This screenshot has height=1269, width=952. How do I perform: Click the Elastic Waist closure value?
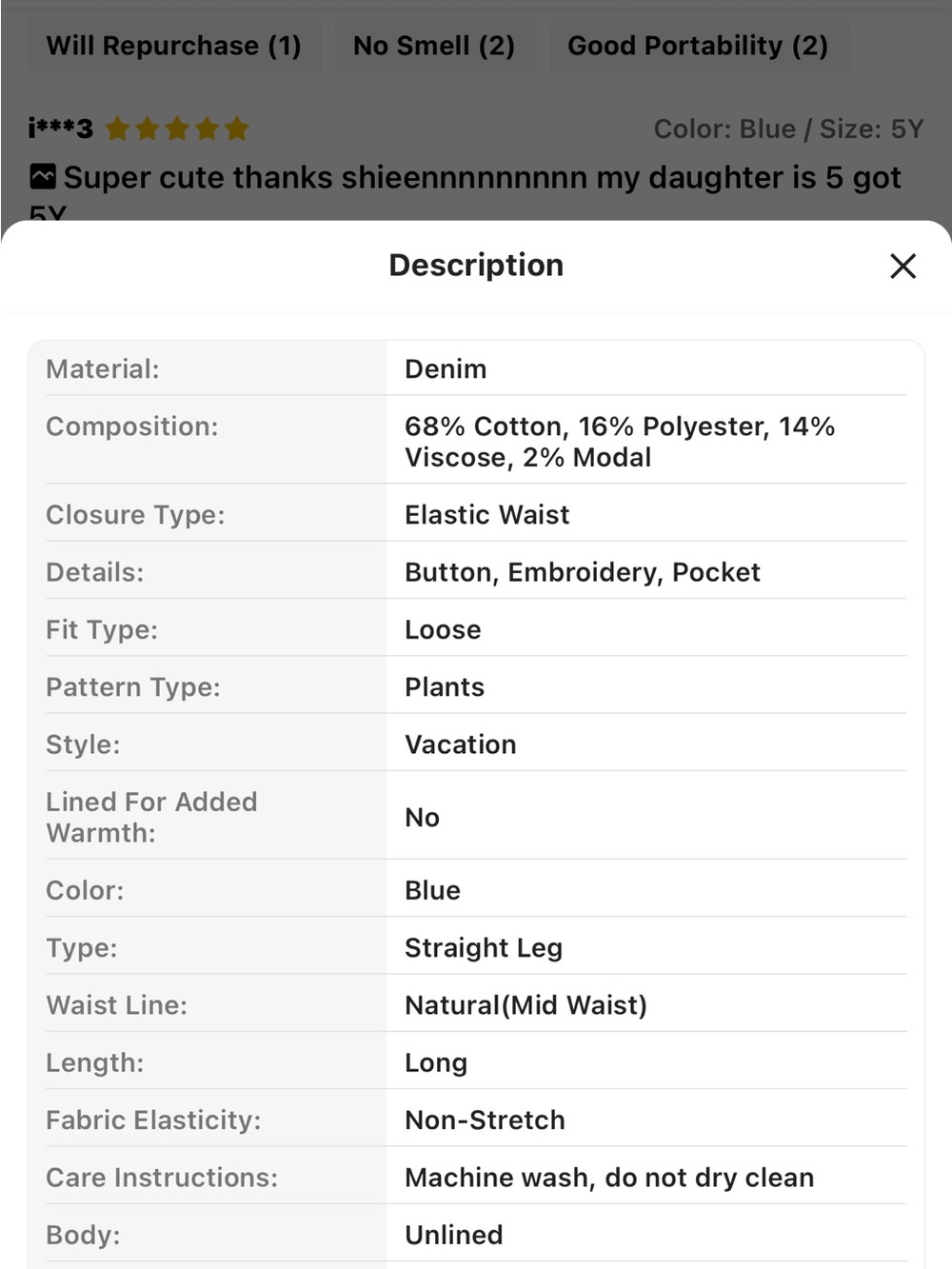[x=487, y=515]
